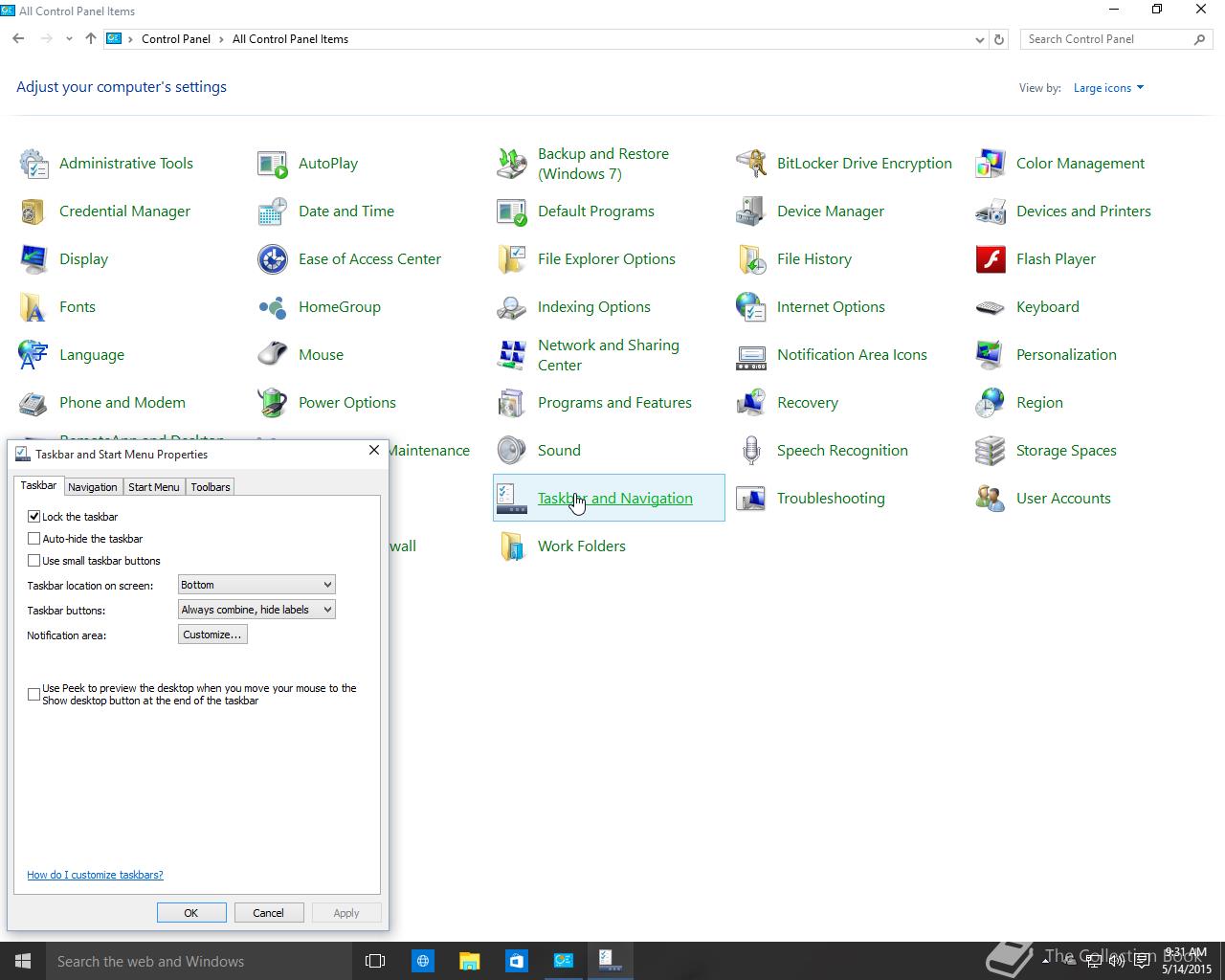1225x980 pixels.
Task: Open Taskbar location on screen dropdown
Action: pyautogui.click(x=256, y=585)
